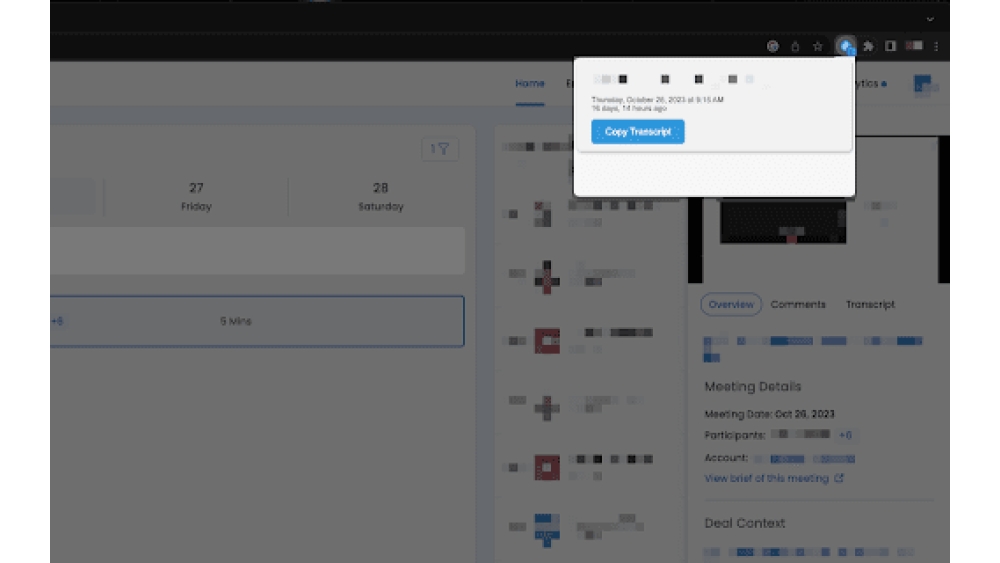
Task: Show the +6 additional participants
Action: (x=845, y=435)
